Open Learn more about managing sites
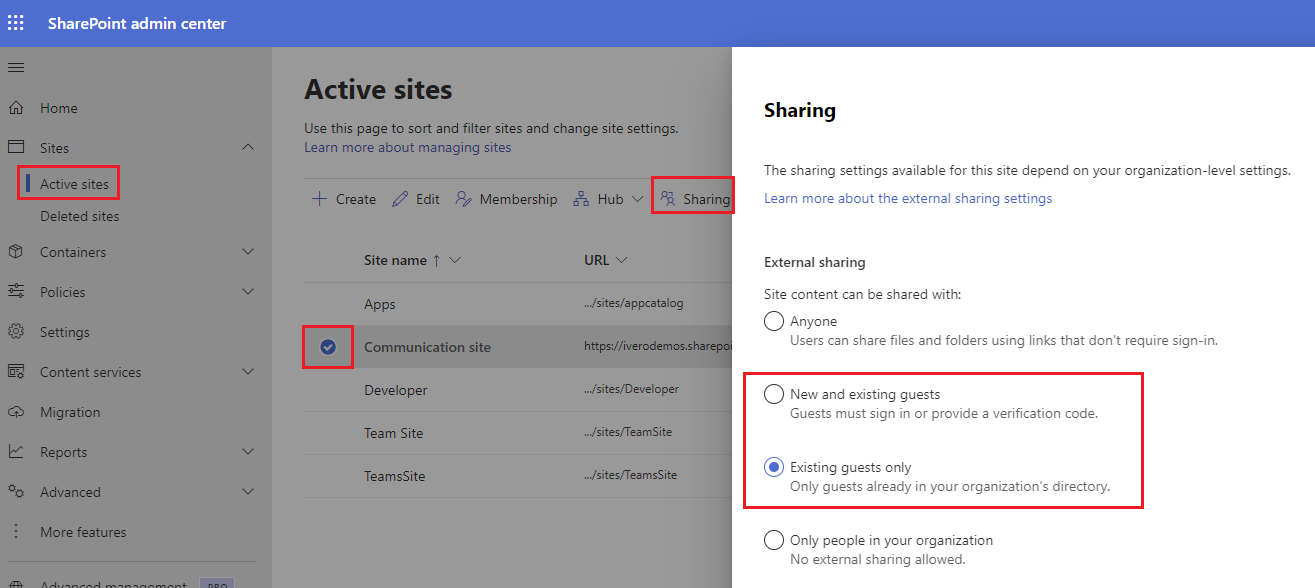This screenshot has height=588, width=1315. tap(408, 147)
